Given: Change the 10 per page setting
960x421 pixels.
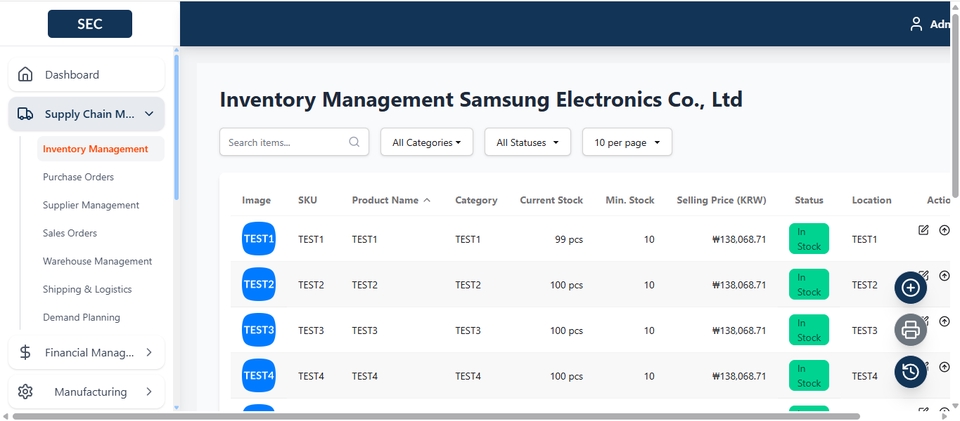Looking at the screenshot, I should click(627, 142).
